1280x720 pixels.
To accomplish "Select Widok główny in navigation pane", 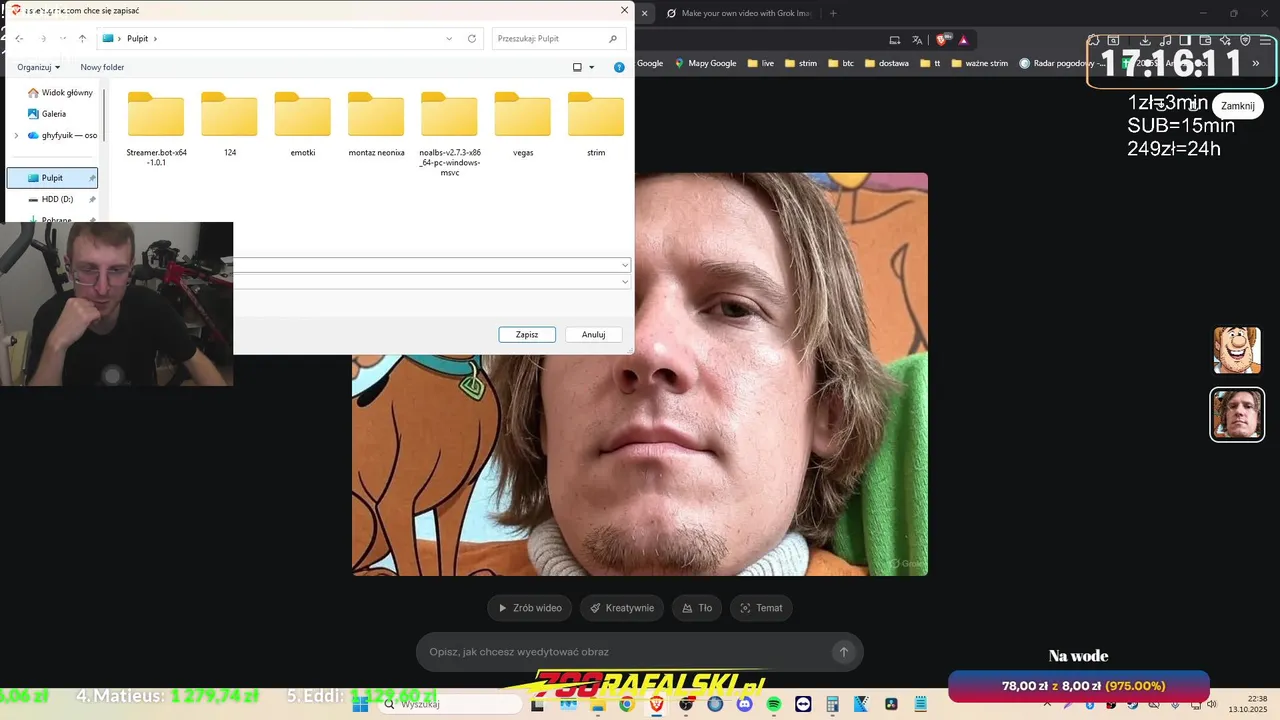I will click(58, 92).
